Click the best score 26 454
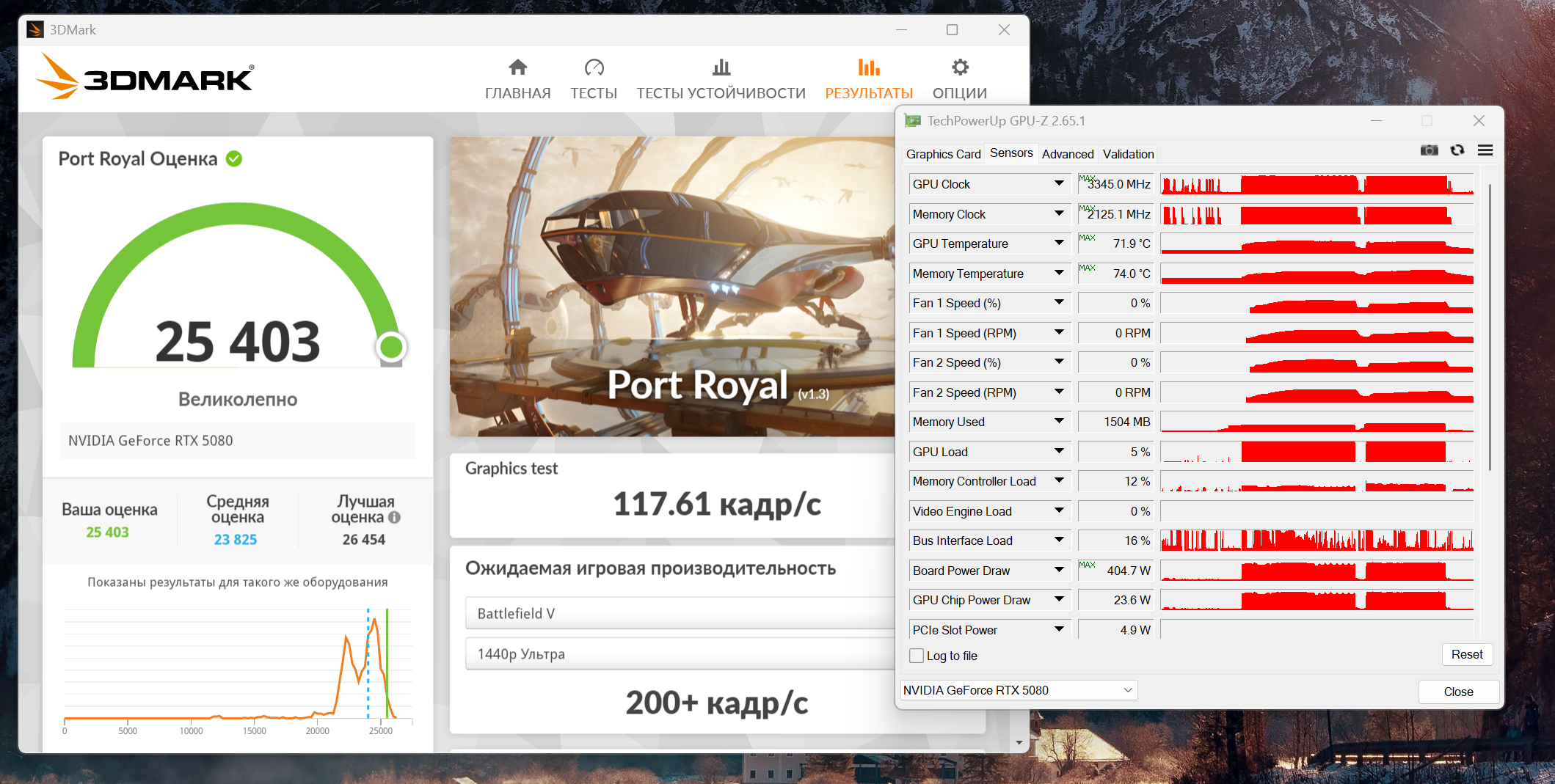1555x784 pixels. (x=364, y=539)
